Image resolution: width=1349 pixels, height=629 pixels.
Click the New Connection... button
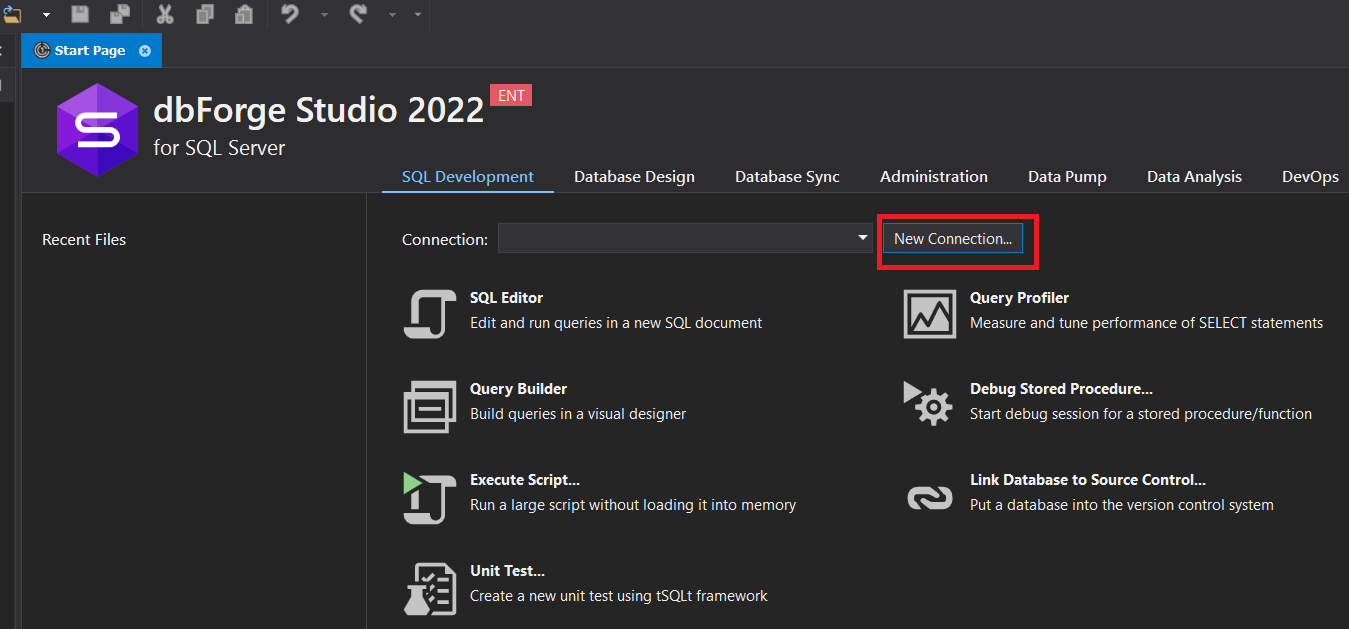tap(952, 239)
